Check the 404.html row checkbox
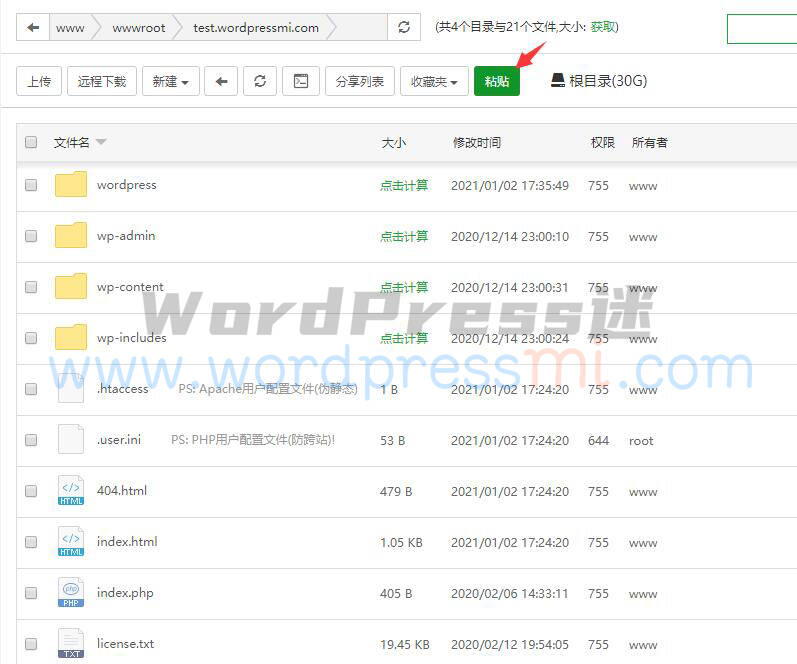This screenshot has height=664, width=797. tap(31, 491)
